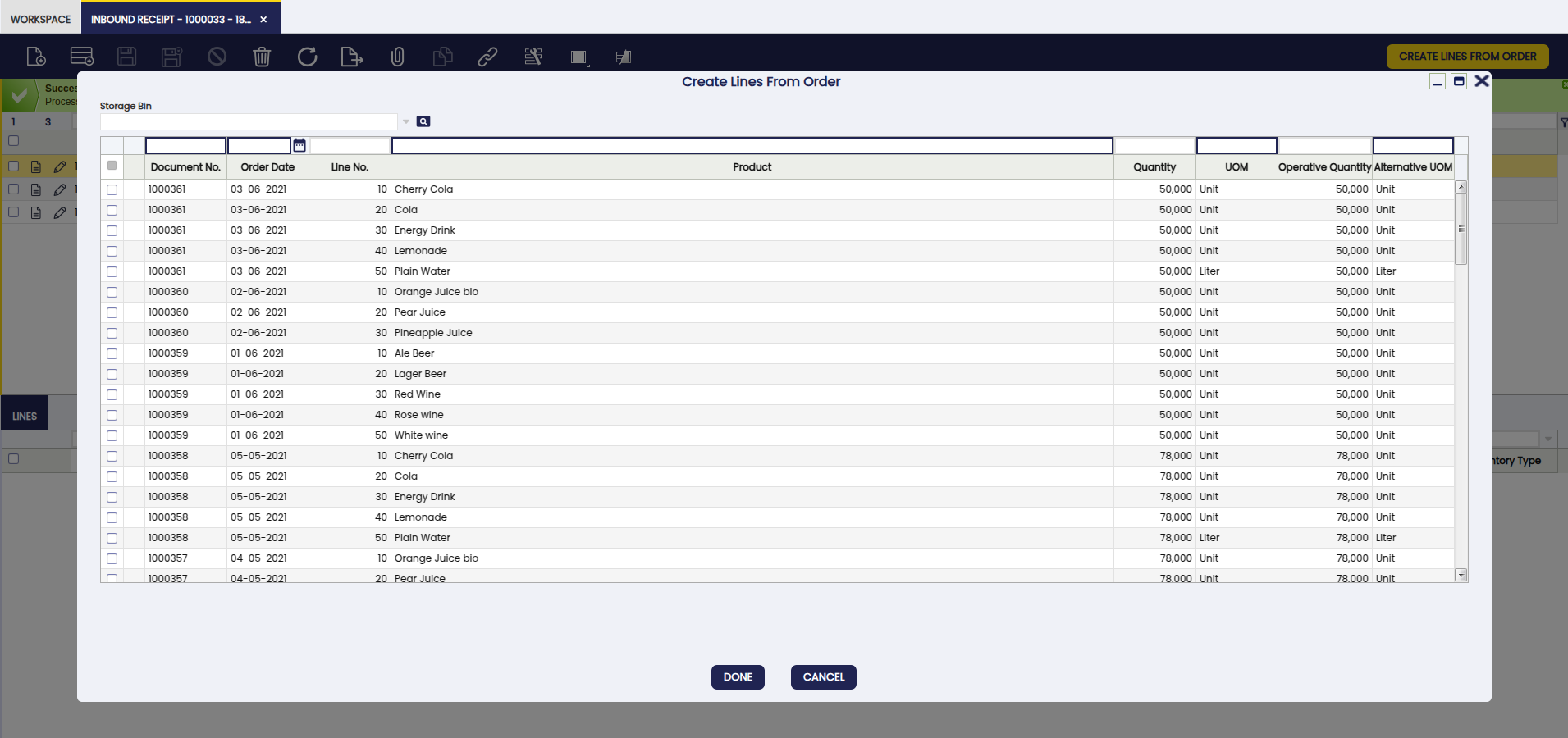Open the Lines tab
The width and height of the screenshot is (1568, 738).
(25, 416)
